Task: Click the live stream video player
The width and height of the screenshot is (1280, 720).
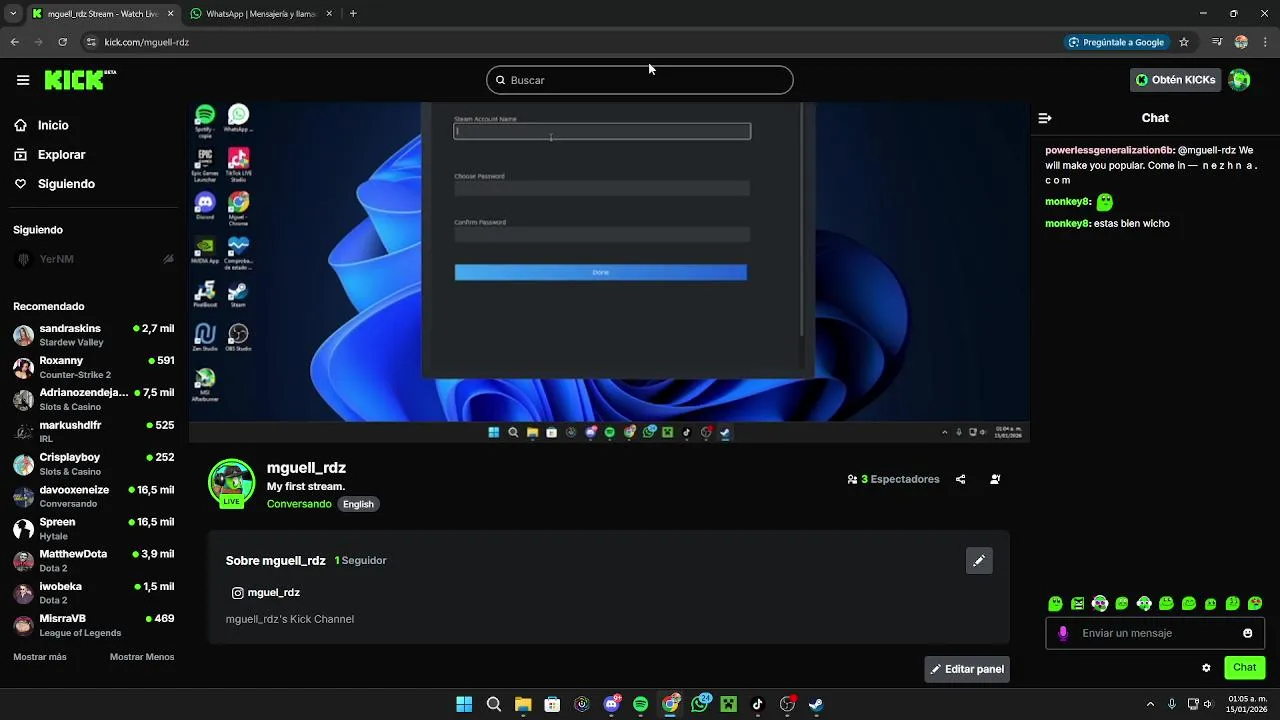Action: tap(609, 271)
